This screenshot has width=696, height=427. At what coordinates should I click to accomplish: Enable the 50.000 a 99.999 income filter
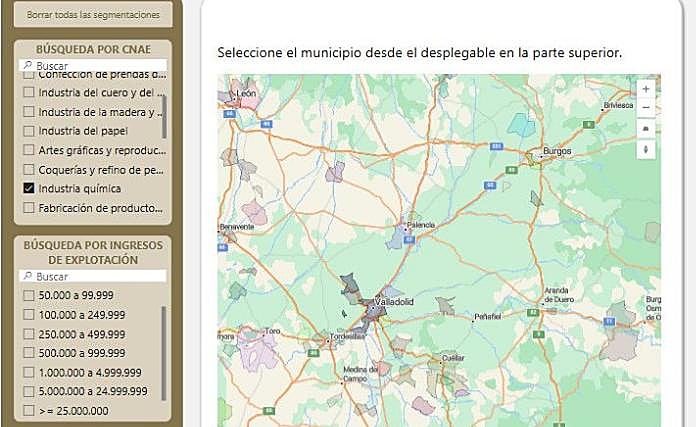[x=29, y=295]
